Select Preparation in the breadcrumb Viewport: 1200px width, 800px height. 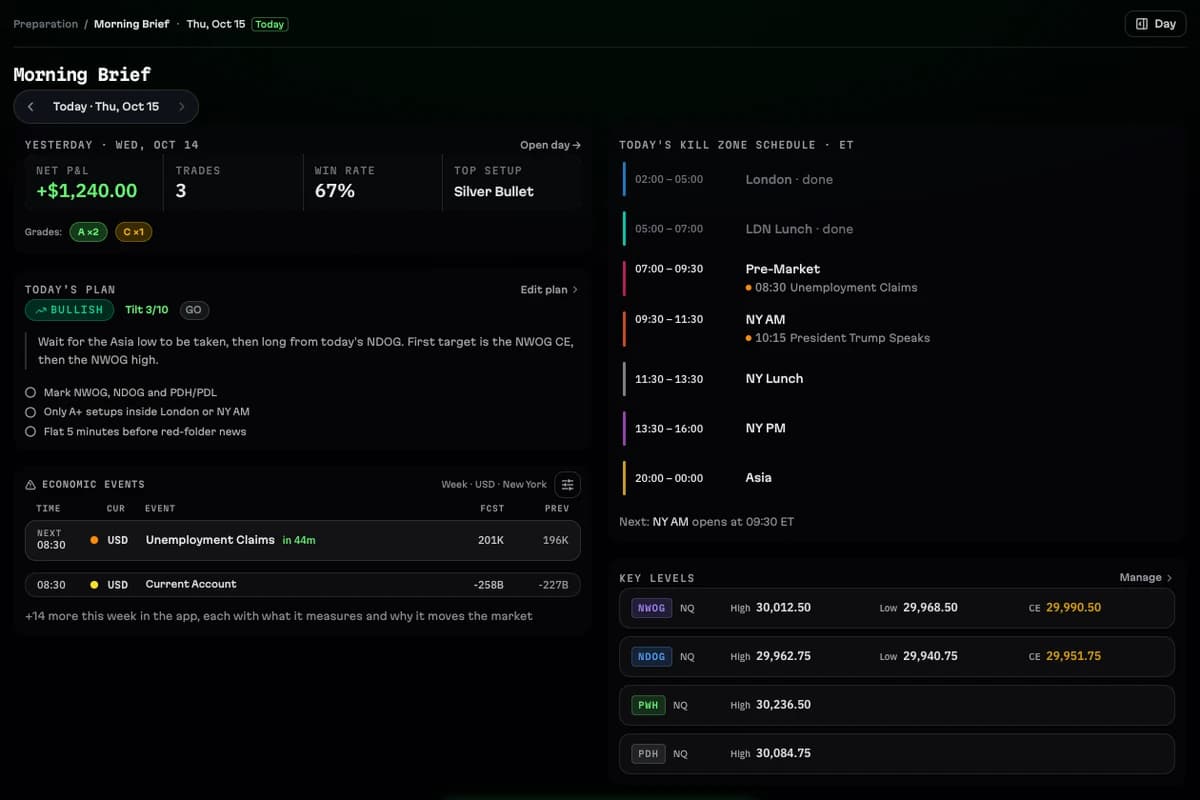point(45,24)
